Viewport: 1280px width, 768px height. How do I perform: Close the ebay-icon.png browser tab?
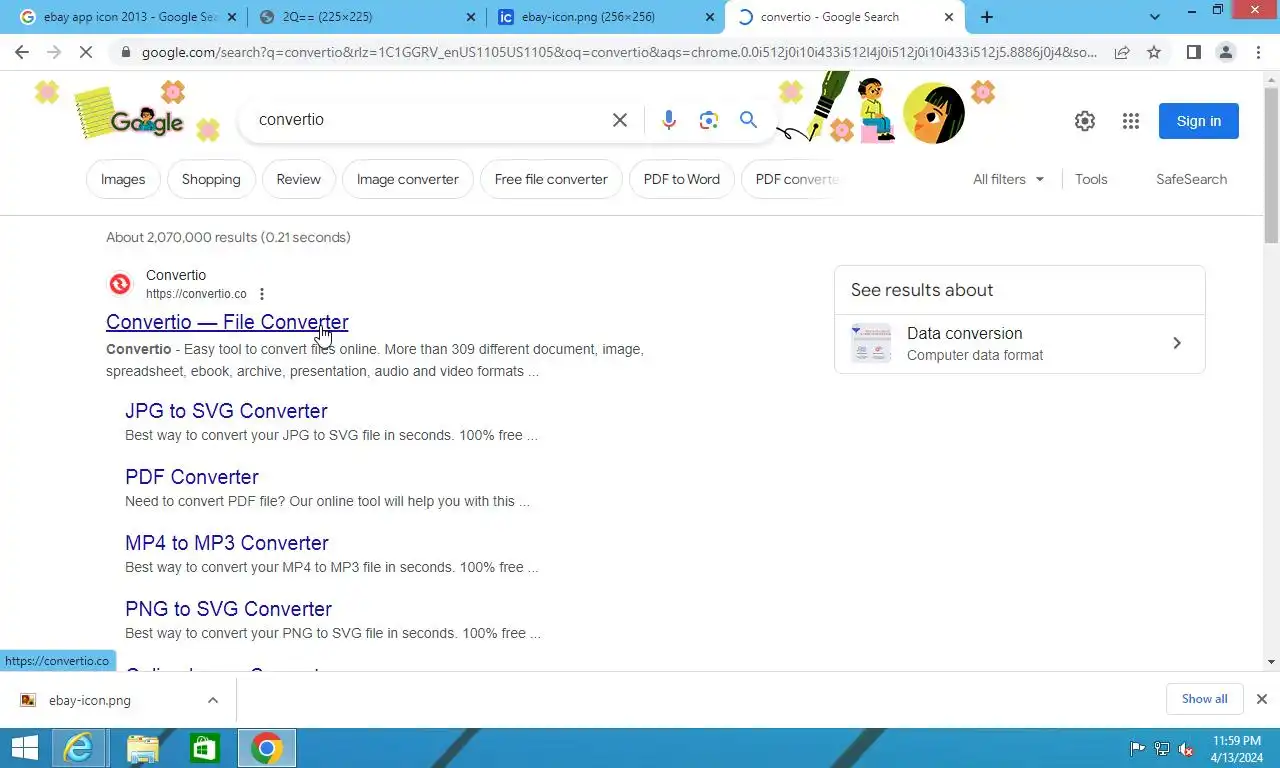point(710,17)
